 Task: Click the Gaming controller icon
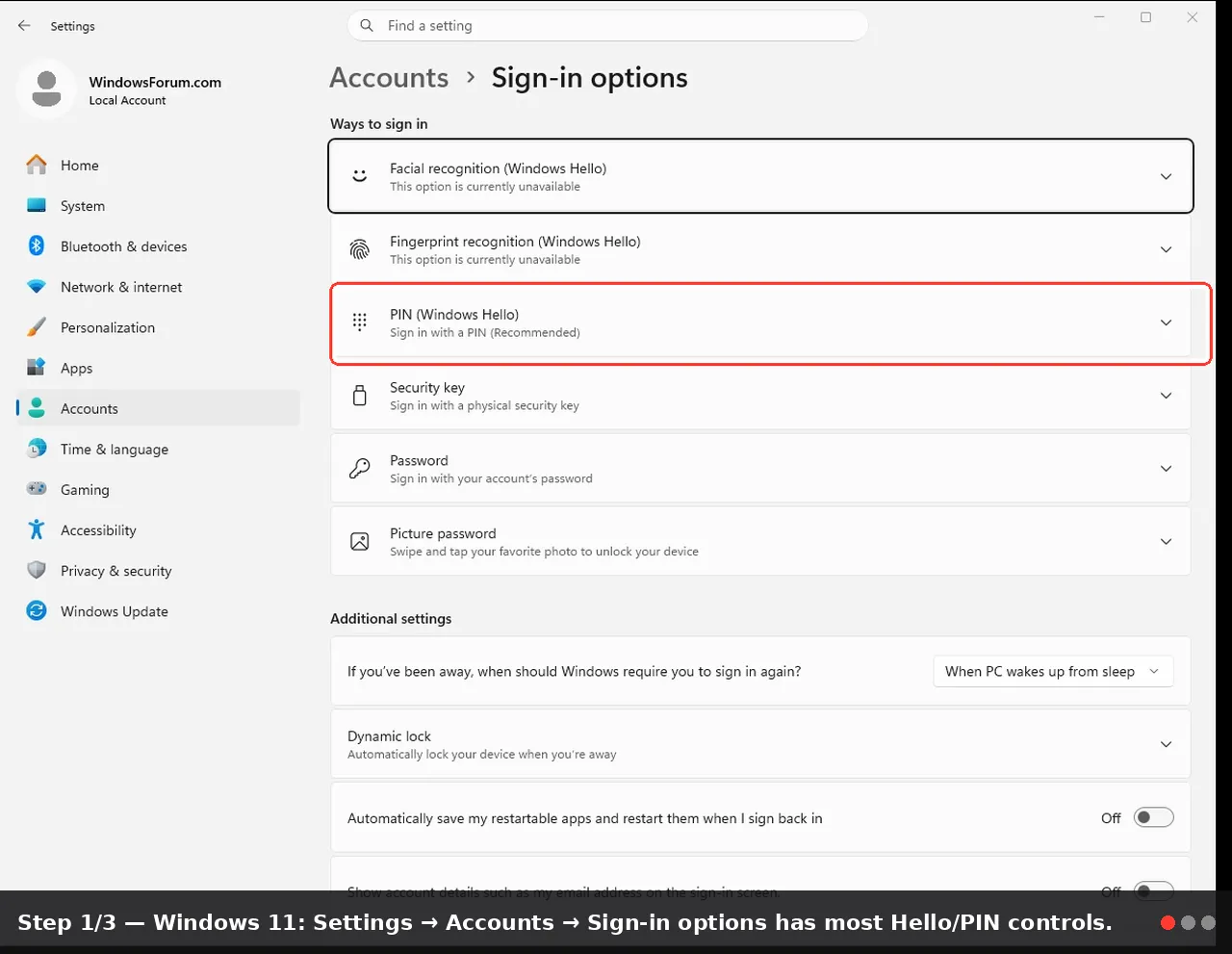[x=37, y=489]
